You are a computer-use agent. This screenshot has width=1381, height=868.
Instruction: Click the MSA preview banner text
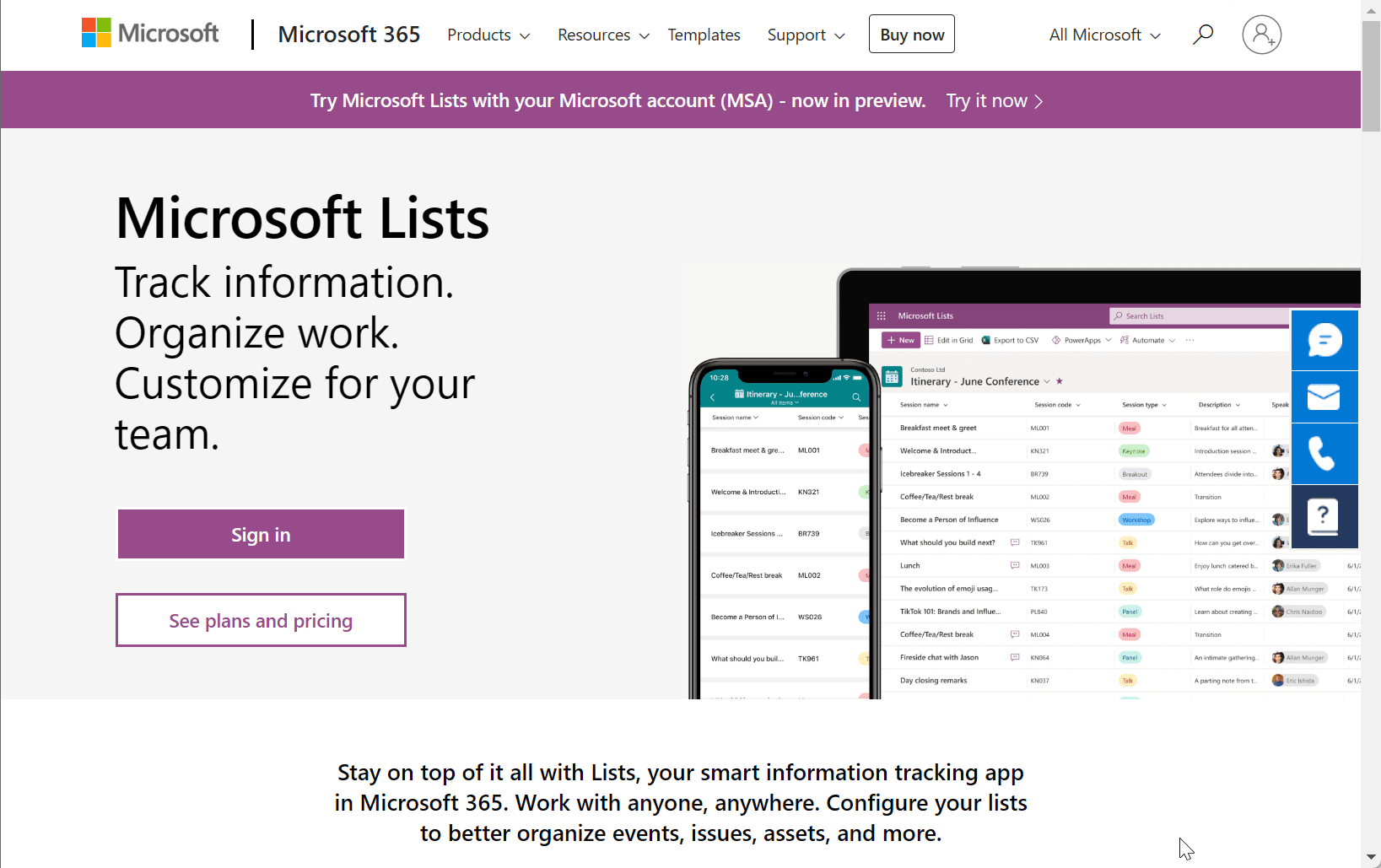[618, 100]
